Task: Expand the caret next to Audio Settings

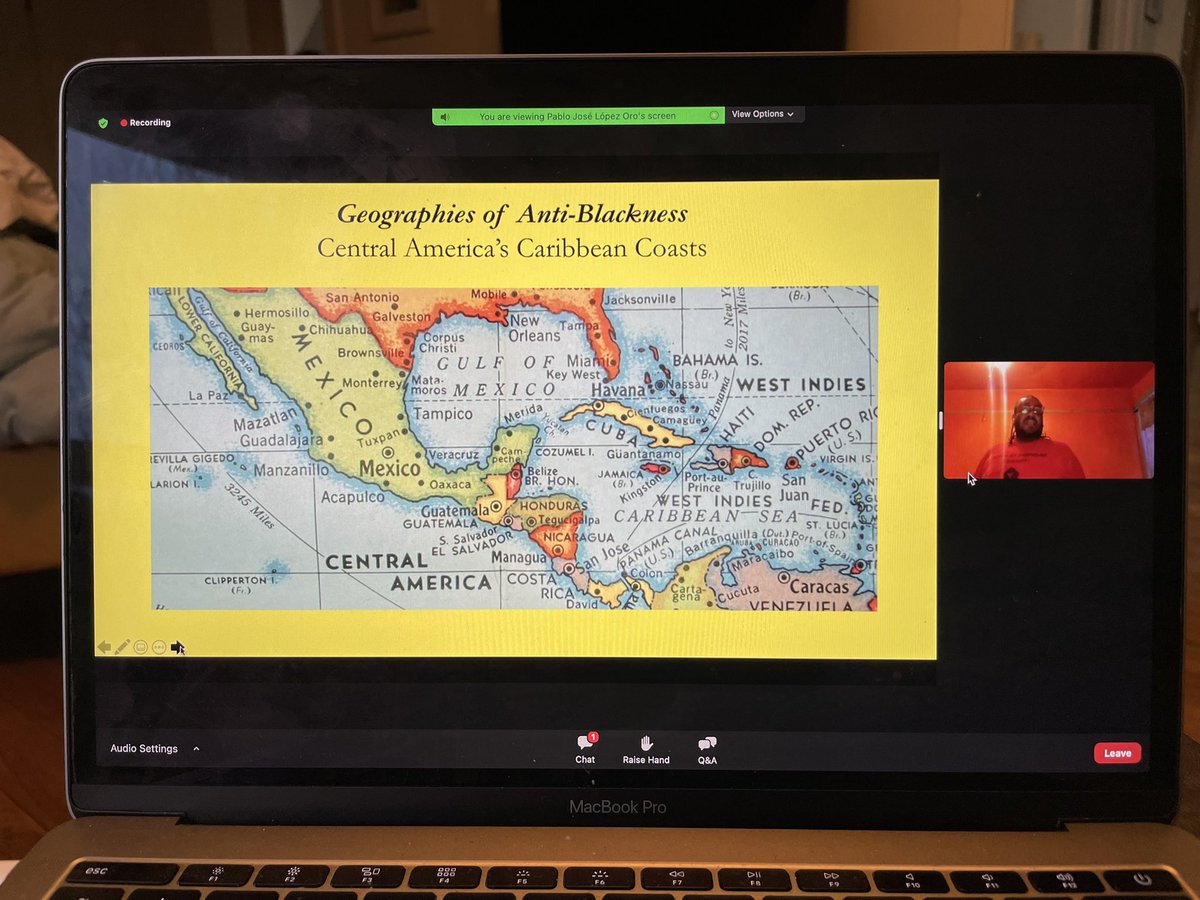Action: pyautogui.click(x=196, y=748)
